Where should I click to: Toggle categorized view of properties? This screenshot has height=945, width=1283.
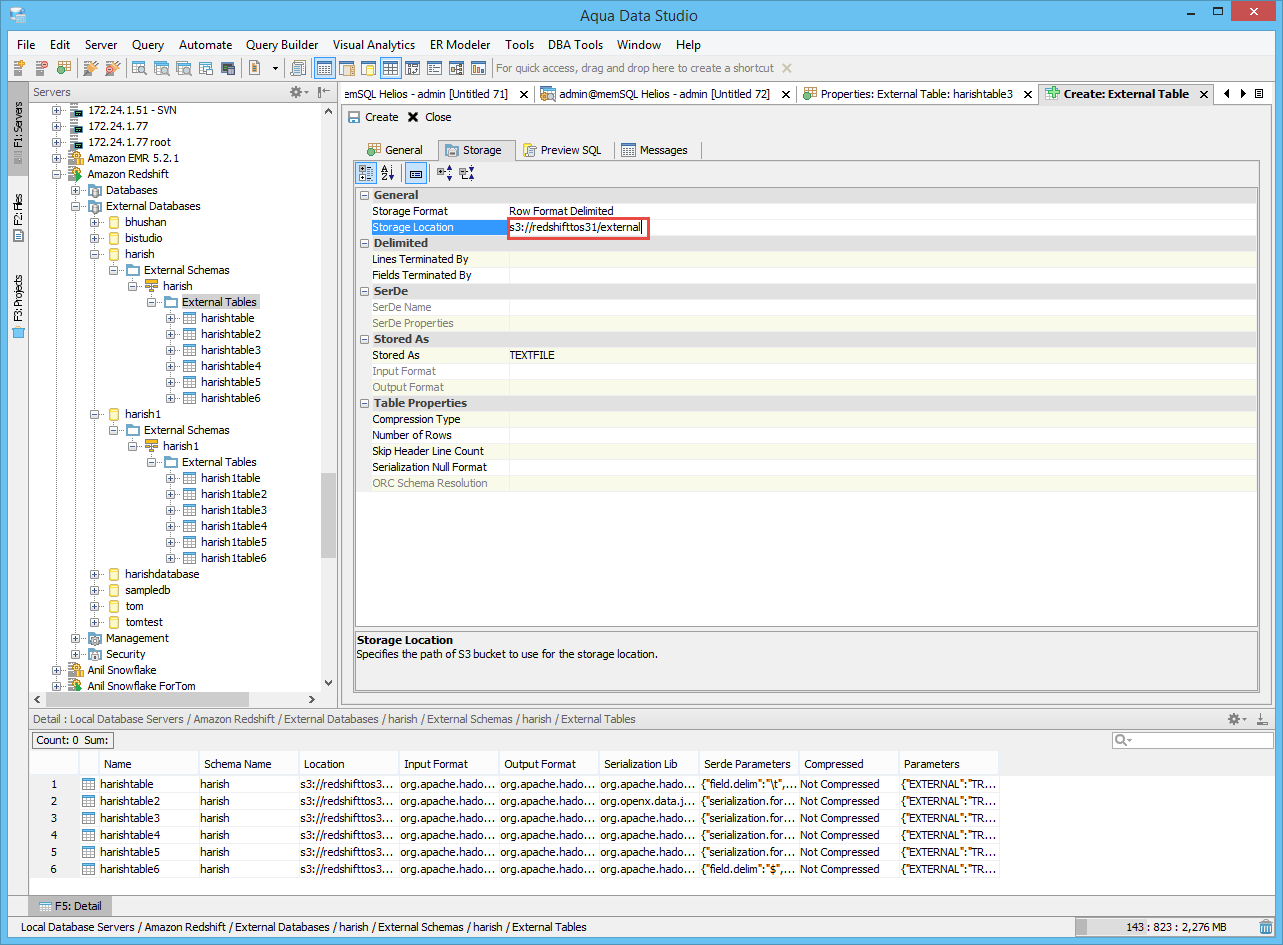coord(366,173)
